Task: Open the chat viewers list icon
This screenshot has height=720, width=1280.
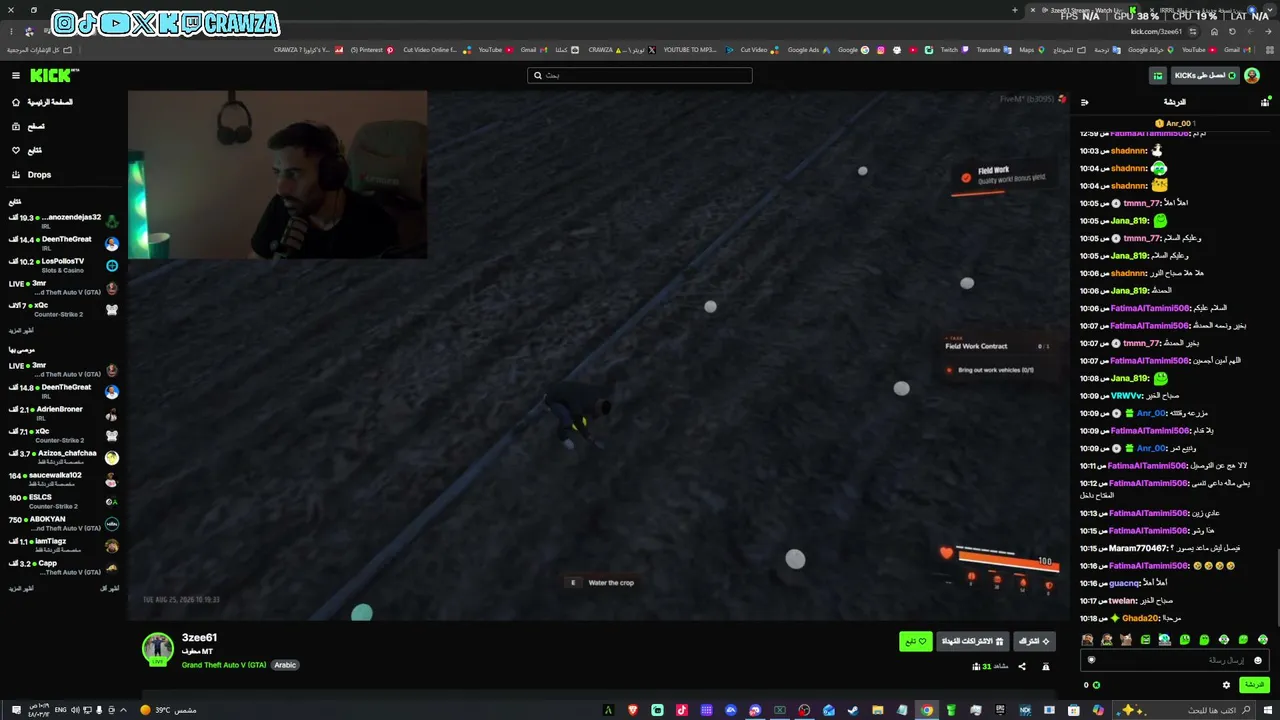Action: pos(1265,102)
